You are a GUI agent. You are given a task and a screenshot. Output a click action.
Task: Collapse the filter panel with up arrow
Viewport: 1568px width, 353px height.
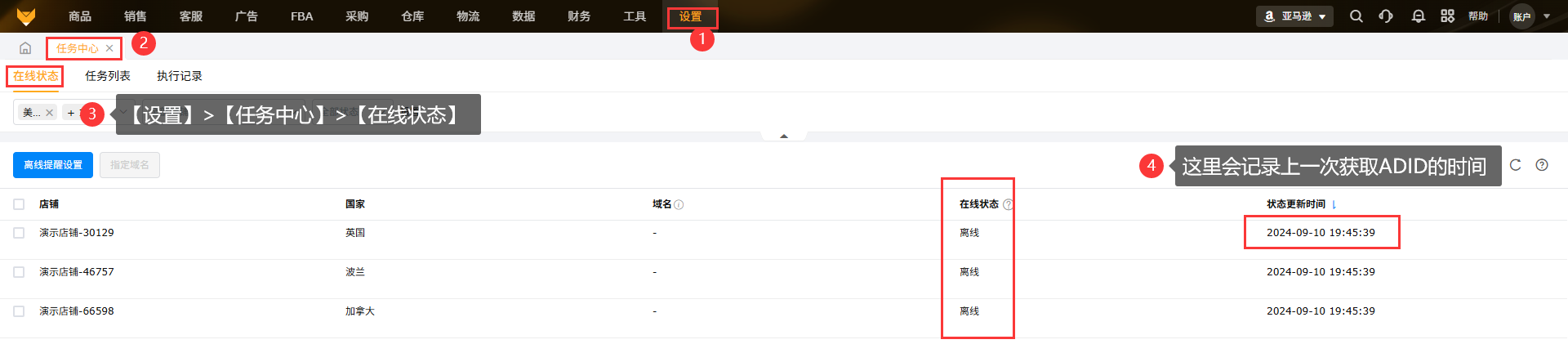(784, 136)
